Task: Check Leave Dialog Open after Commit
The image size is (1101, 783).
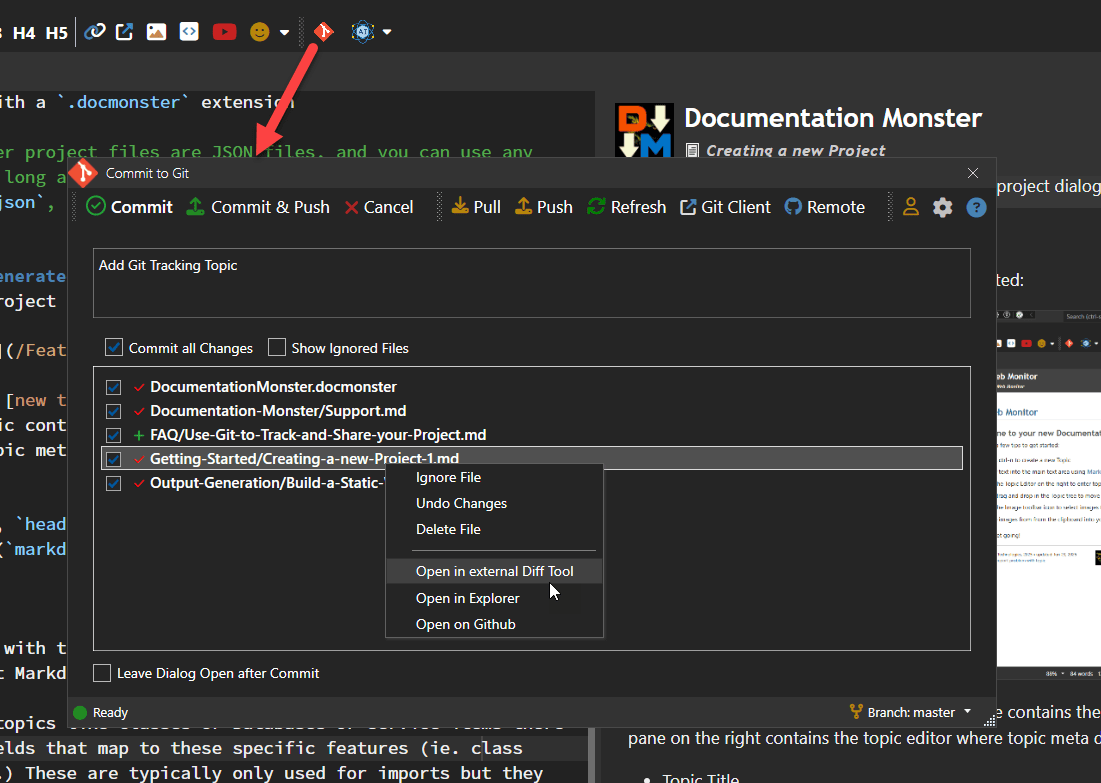Action: [x=101, y=673]
